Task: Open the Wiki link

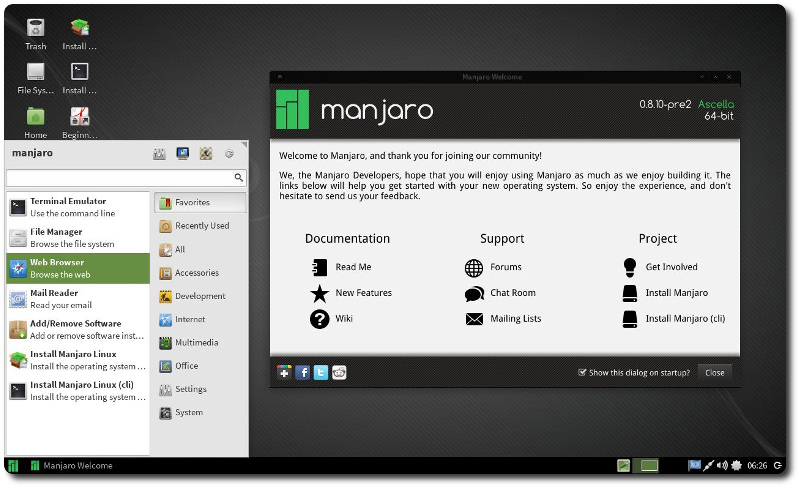Action: tap(332, 319)
